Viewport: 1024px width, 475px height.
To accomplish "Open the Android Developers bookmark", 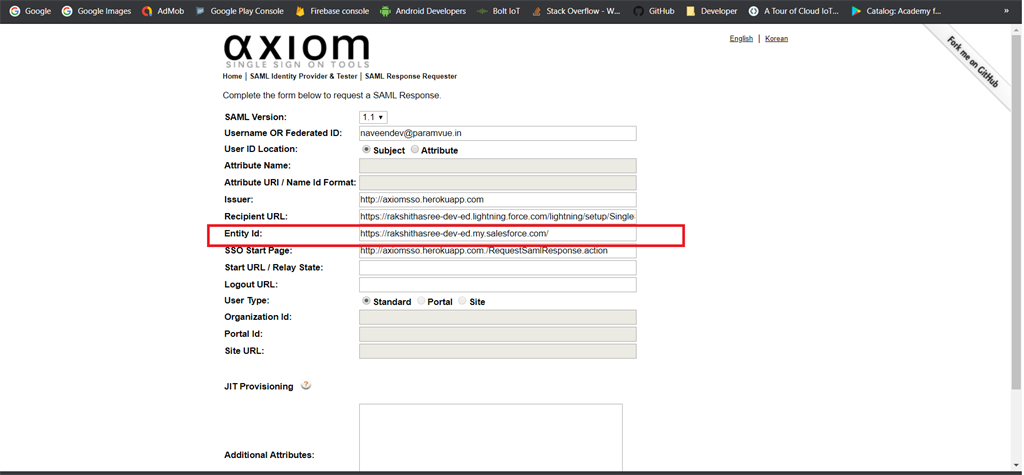I will pyautogui.click(x=423, y=11).
